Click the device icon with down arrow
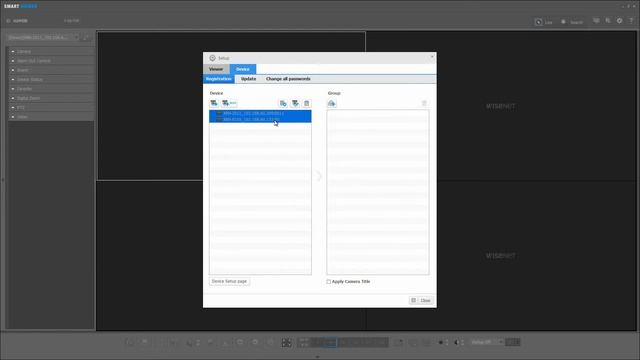Image resolution: width=640 pixels, height=360 pixels. click(295, 103)
